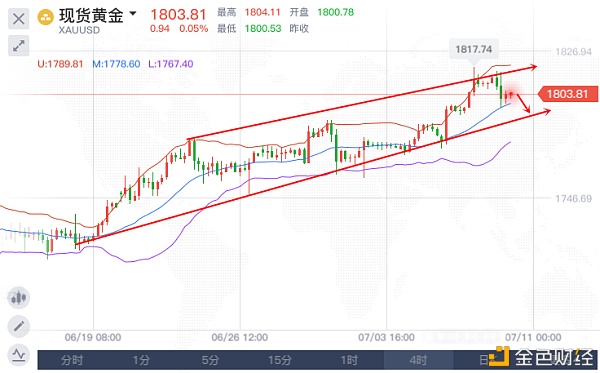Select the 4时 timeframe tab
This screenshot has width=600, height=373.
point(418,360)
